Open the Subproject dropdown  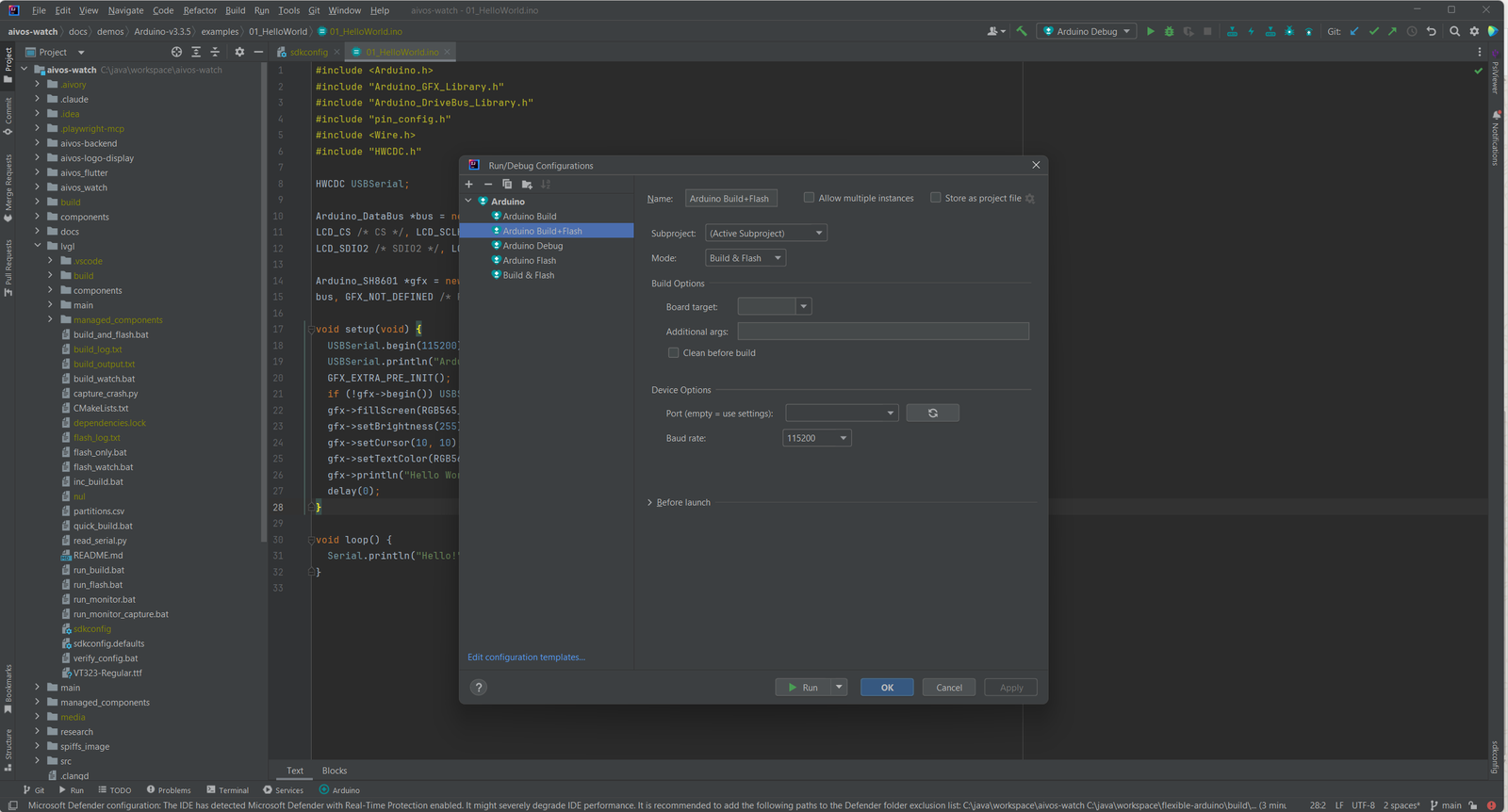point(766,234)
